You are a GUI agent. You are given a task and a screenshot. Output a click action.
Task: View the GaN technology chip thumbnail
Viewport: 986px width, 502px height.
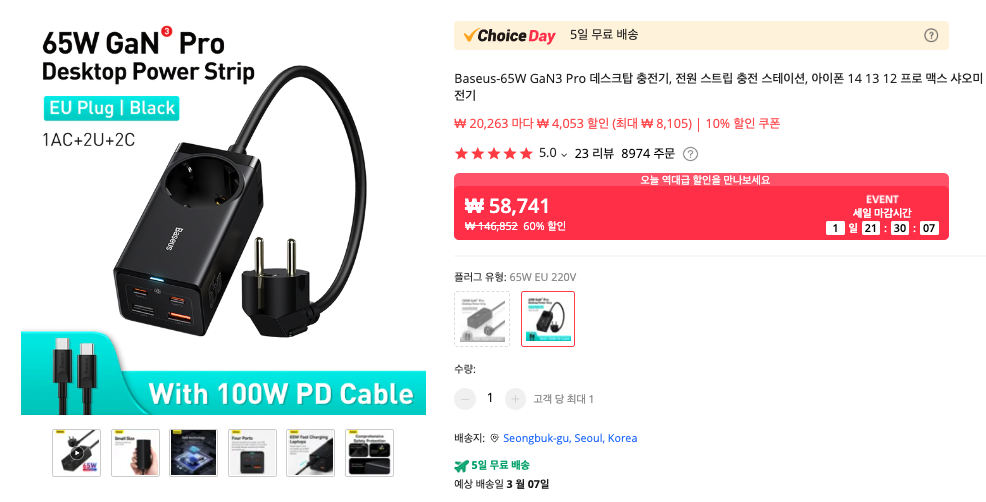point(194,453)
